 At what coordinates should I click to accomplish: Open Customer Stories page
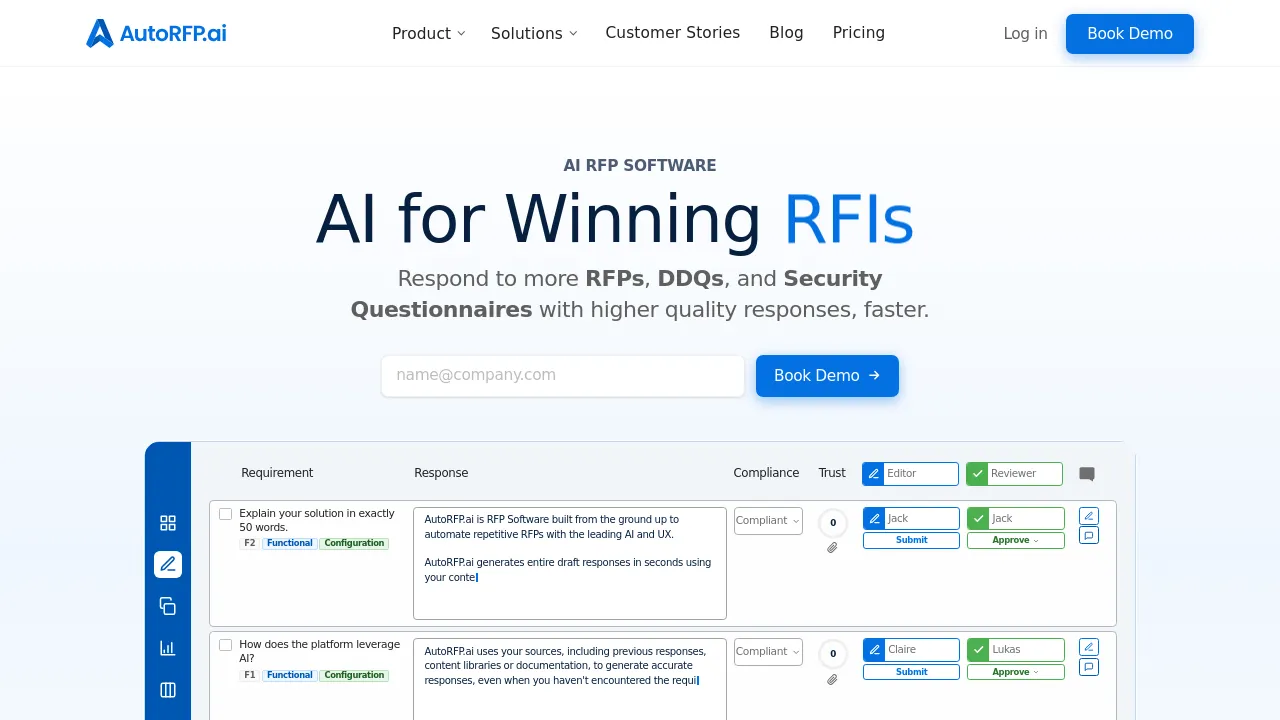(x=673, y=33)
